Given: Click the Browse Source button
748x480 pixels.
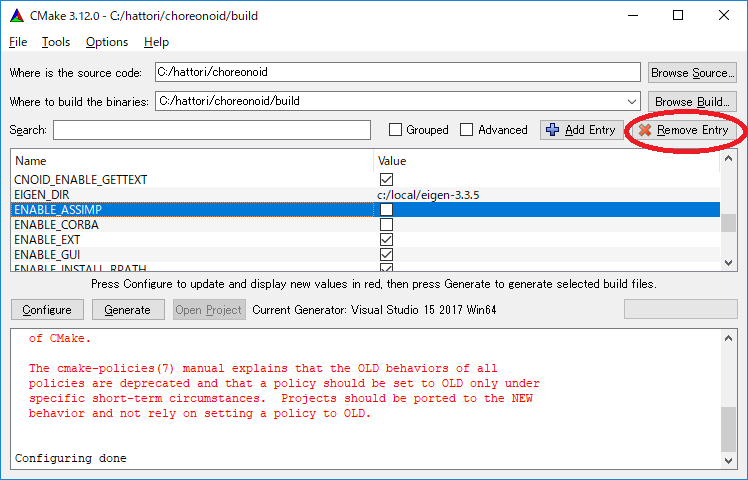Looking at the screenshot, I should tap(692, 73).
